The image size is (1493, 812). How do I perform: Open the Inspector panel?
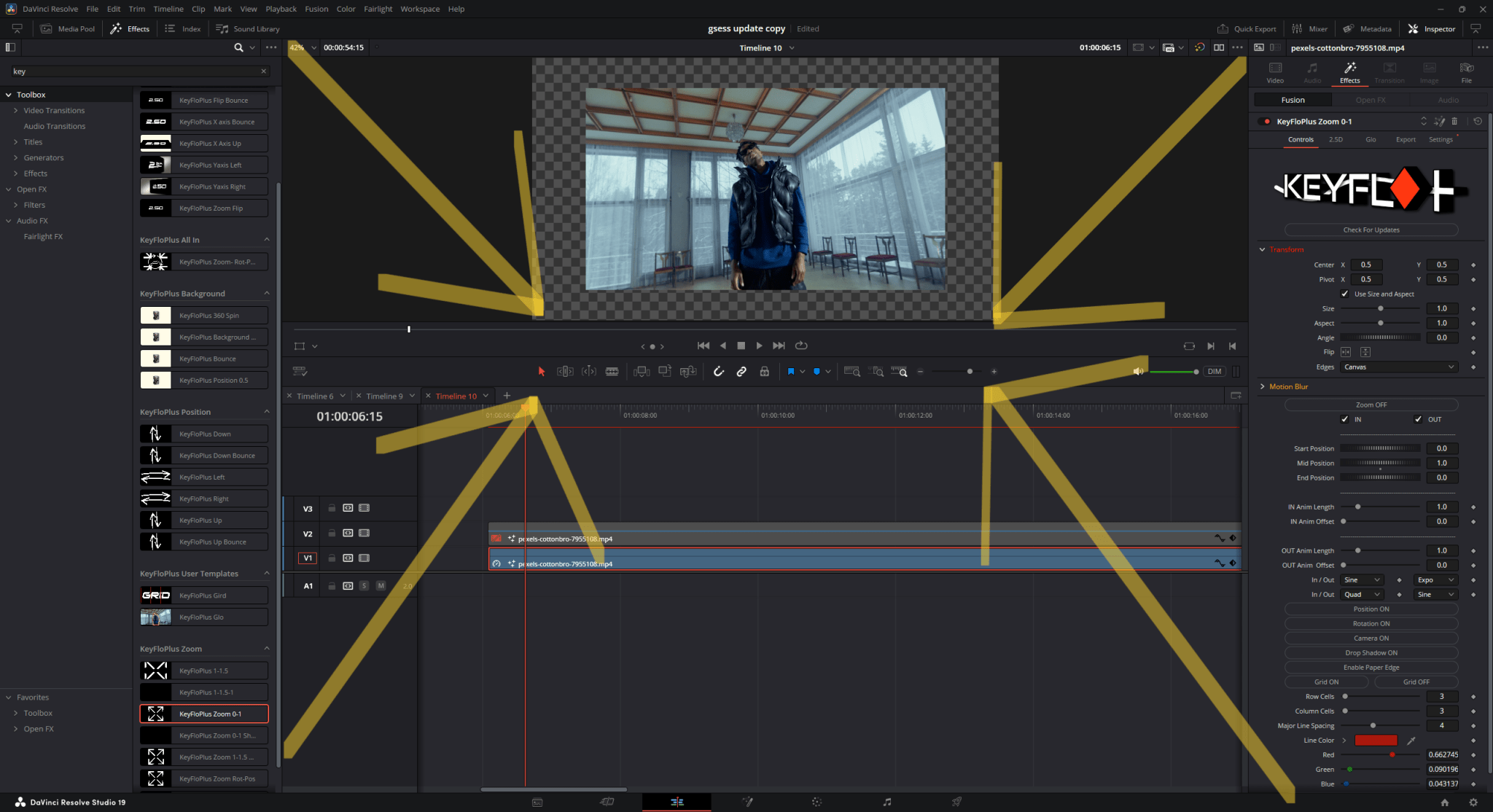[1431, 28]
